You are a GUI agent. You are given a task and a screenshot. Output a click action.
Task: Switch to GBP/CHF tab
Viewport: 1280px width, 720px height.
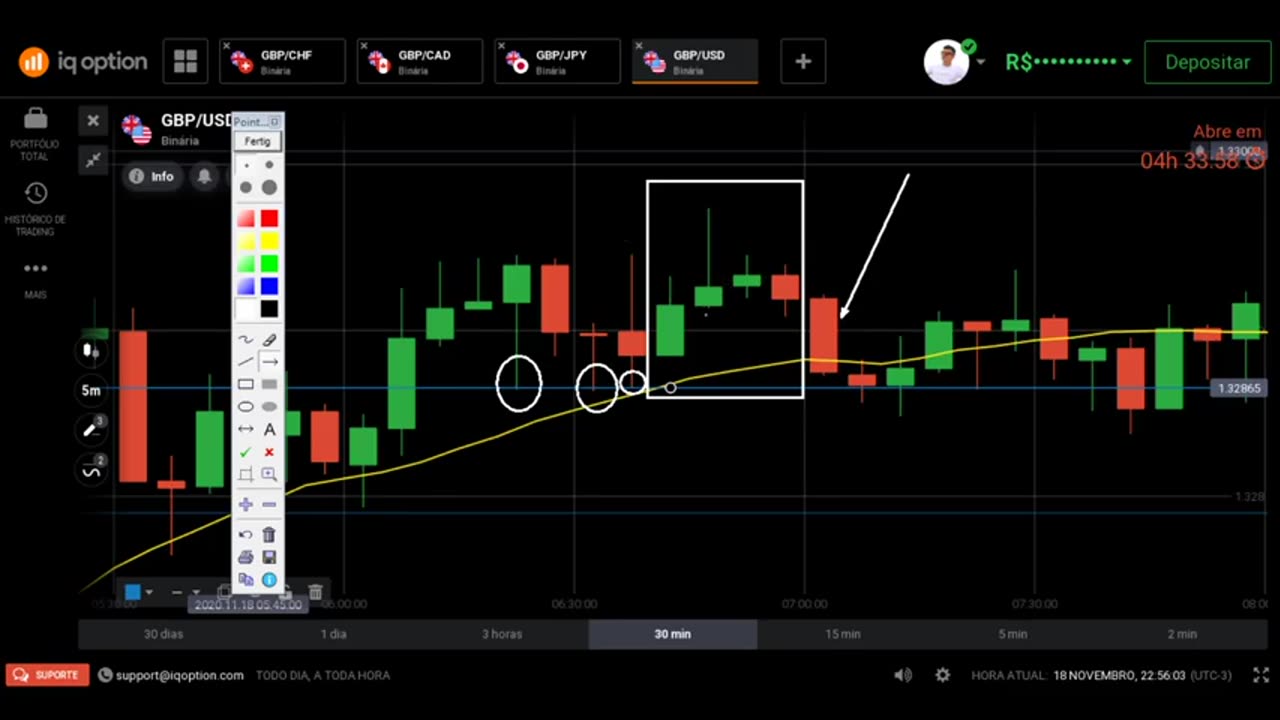(x=282, y=62)
